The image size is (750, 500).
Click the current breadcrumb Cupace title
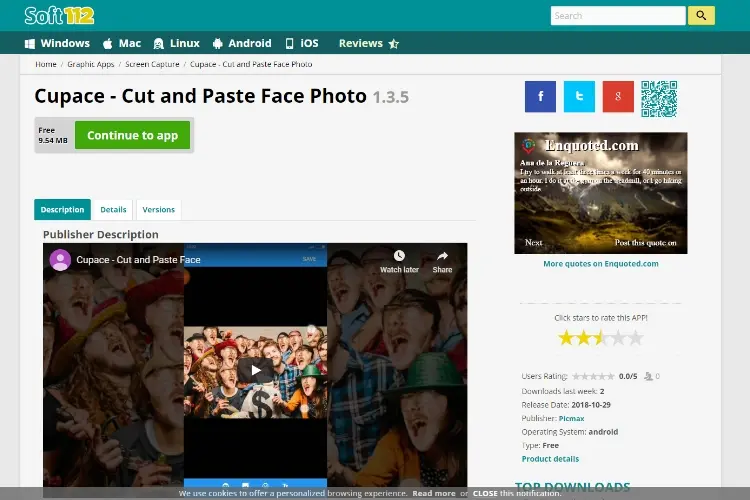point(251,64)
